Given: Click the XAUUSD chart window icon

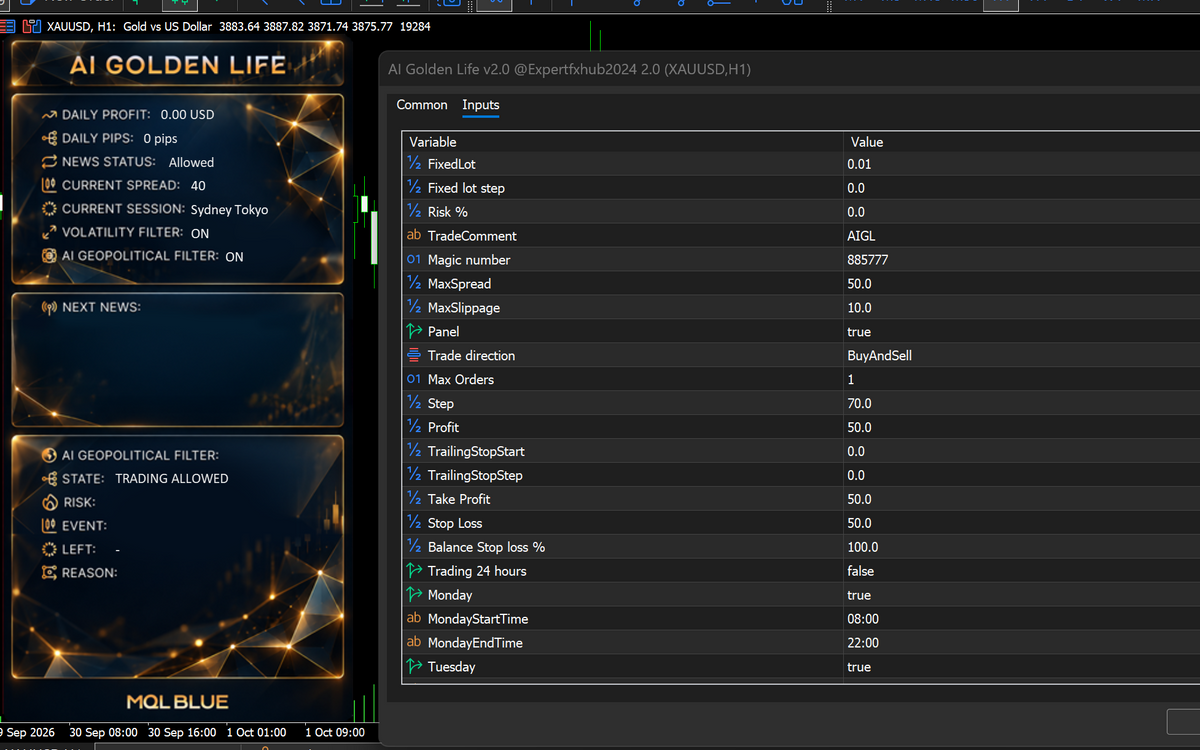Looking at the screenshot, I should tap(31, 26).
